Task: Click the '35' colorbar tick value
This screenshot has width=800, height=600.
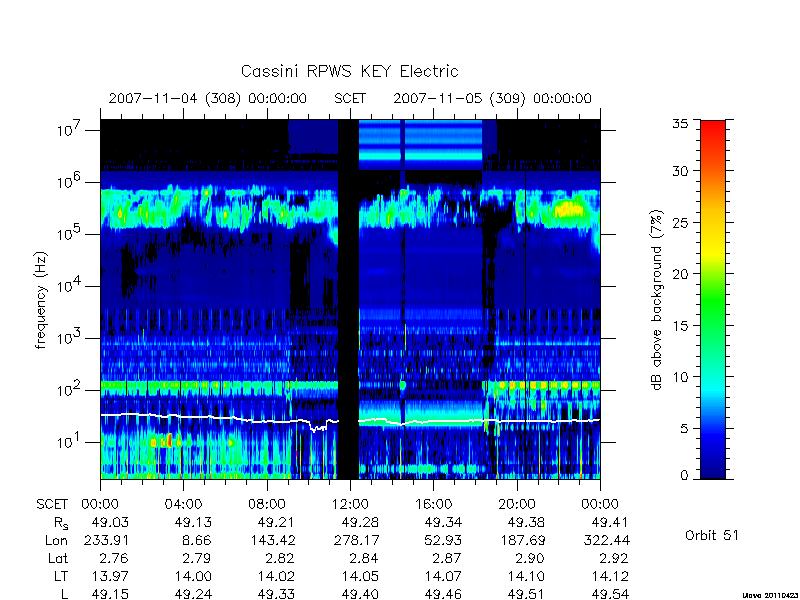Action: coord(681,123)
